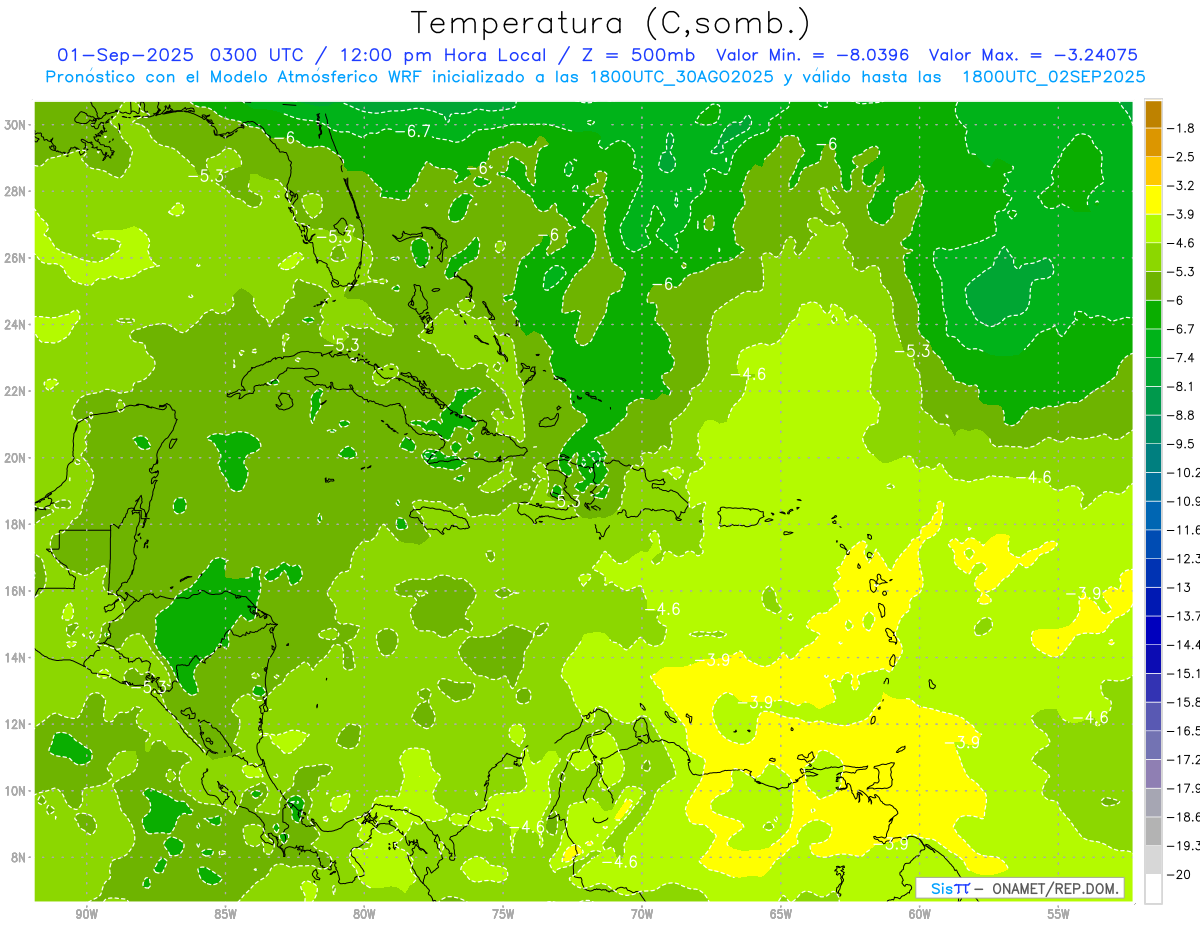The image size is (1200, 927).
Task: Click the 20N latitude axis label
Action: [15, 458]
